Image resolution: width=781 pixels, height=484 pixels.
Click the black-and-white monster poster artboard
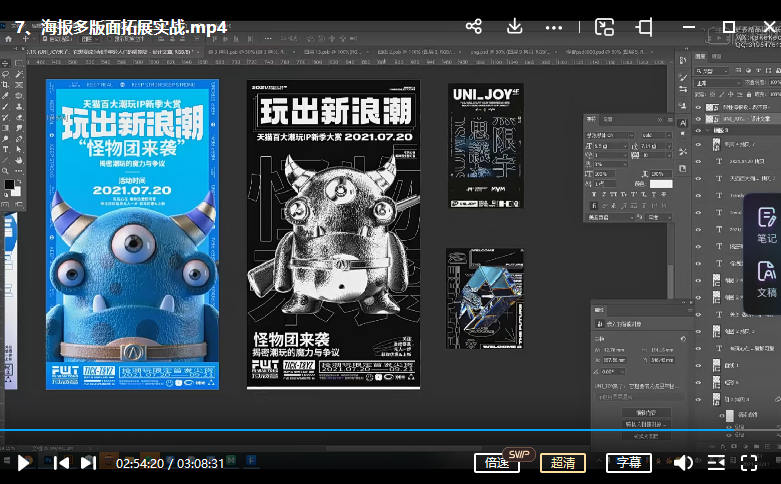point(333,235)
